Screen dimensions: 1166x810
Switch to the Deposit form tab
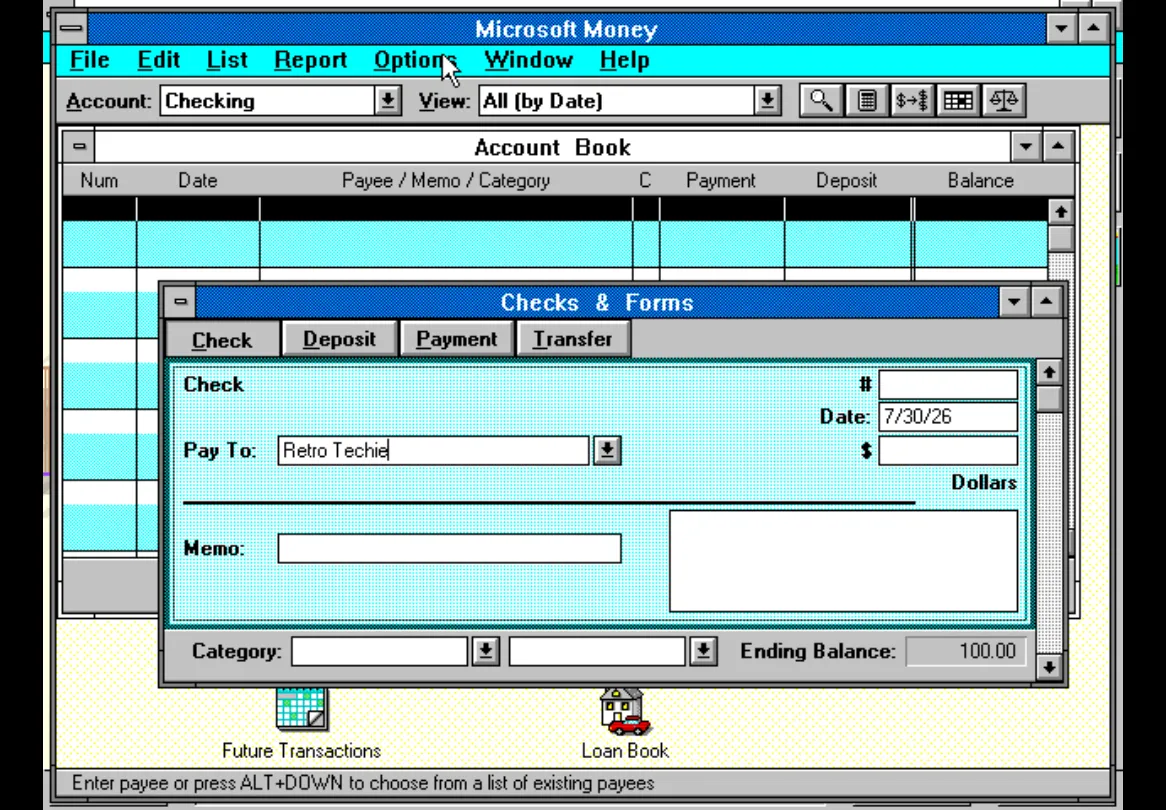(339, 339)
